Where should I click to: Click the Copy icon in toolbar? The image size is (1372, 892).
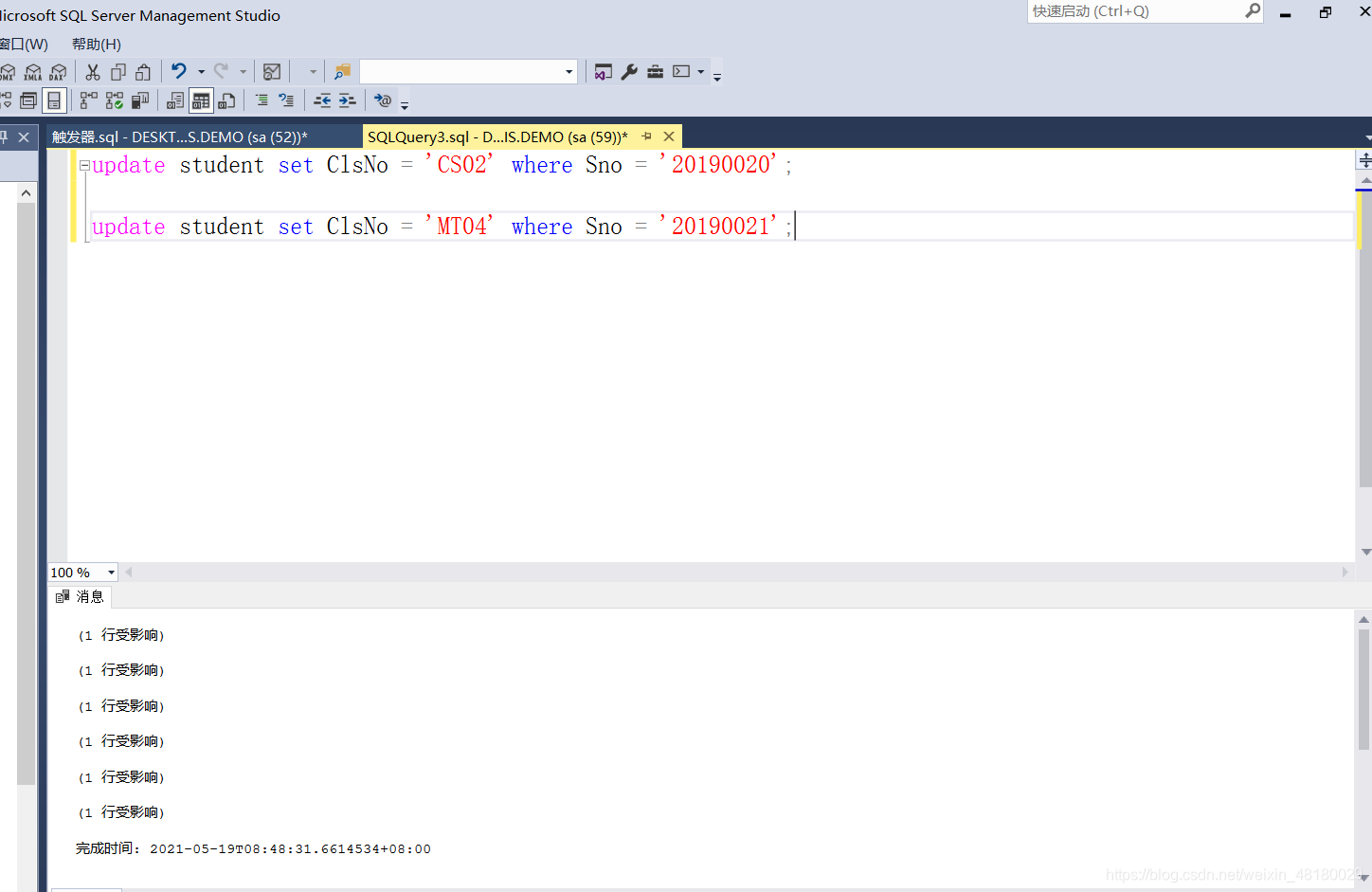coord(118,72)
